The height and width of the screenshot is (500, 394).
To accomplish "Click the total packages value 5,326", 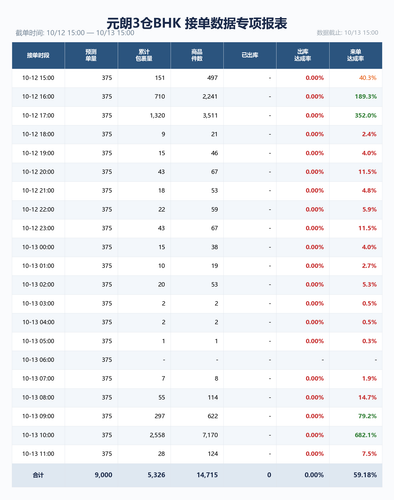I will click(156, 475).
